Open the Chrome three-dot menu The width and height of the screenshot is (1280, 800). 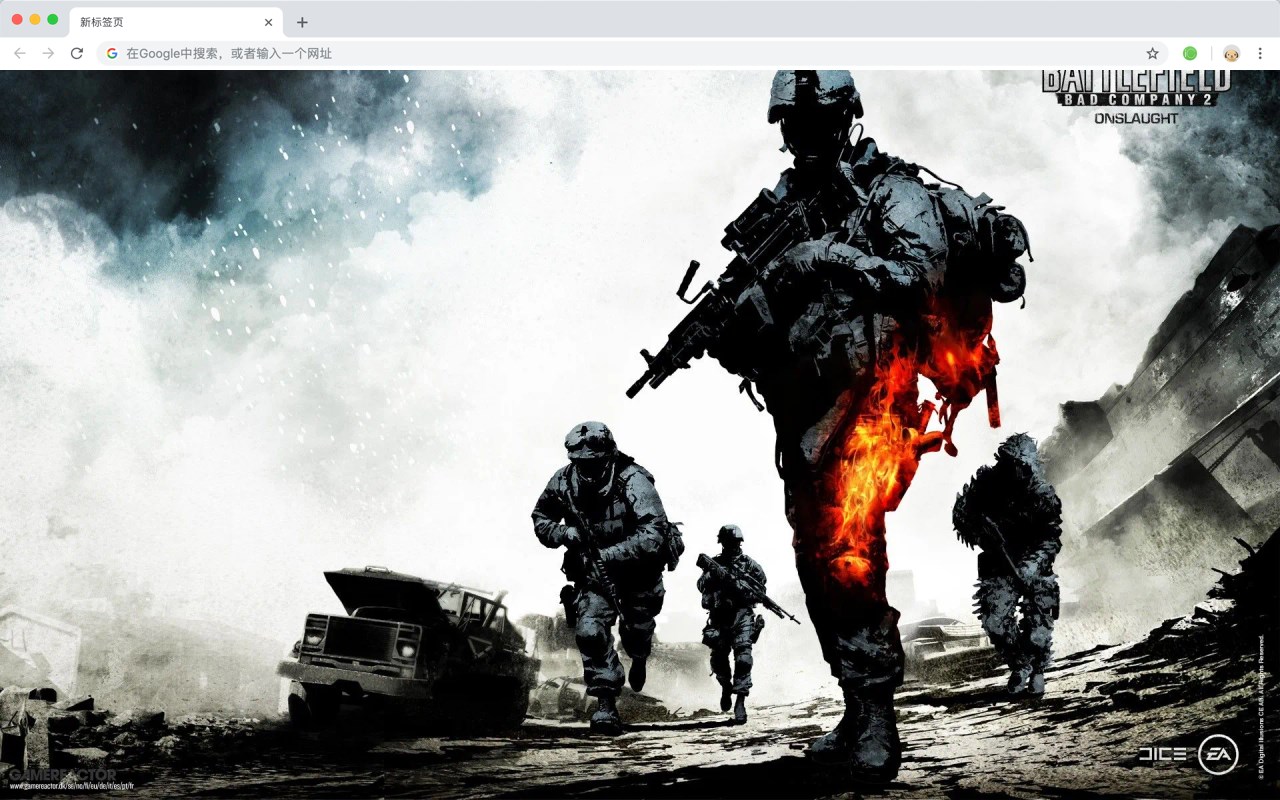1260,53
